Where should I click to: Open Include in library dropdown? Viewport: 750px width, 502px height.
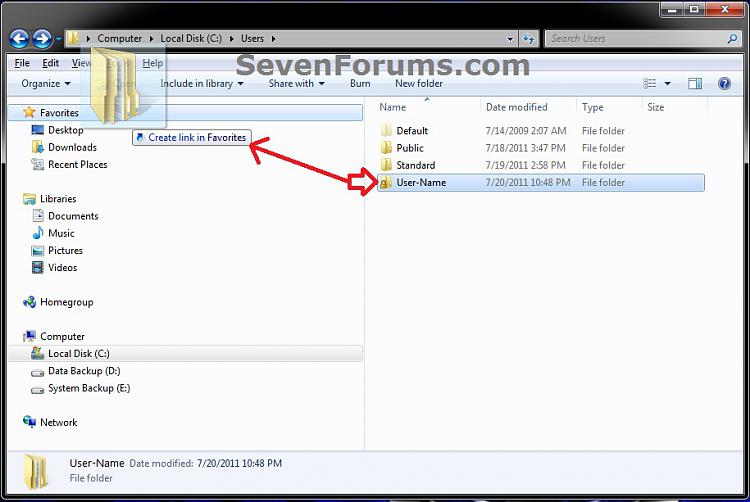202,84
